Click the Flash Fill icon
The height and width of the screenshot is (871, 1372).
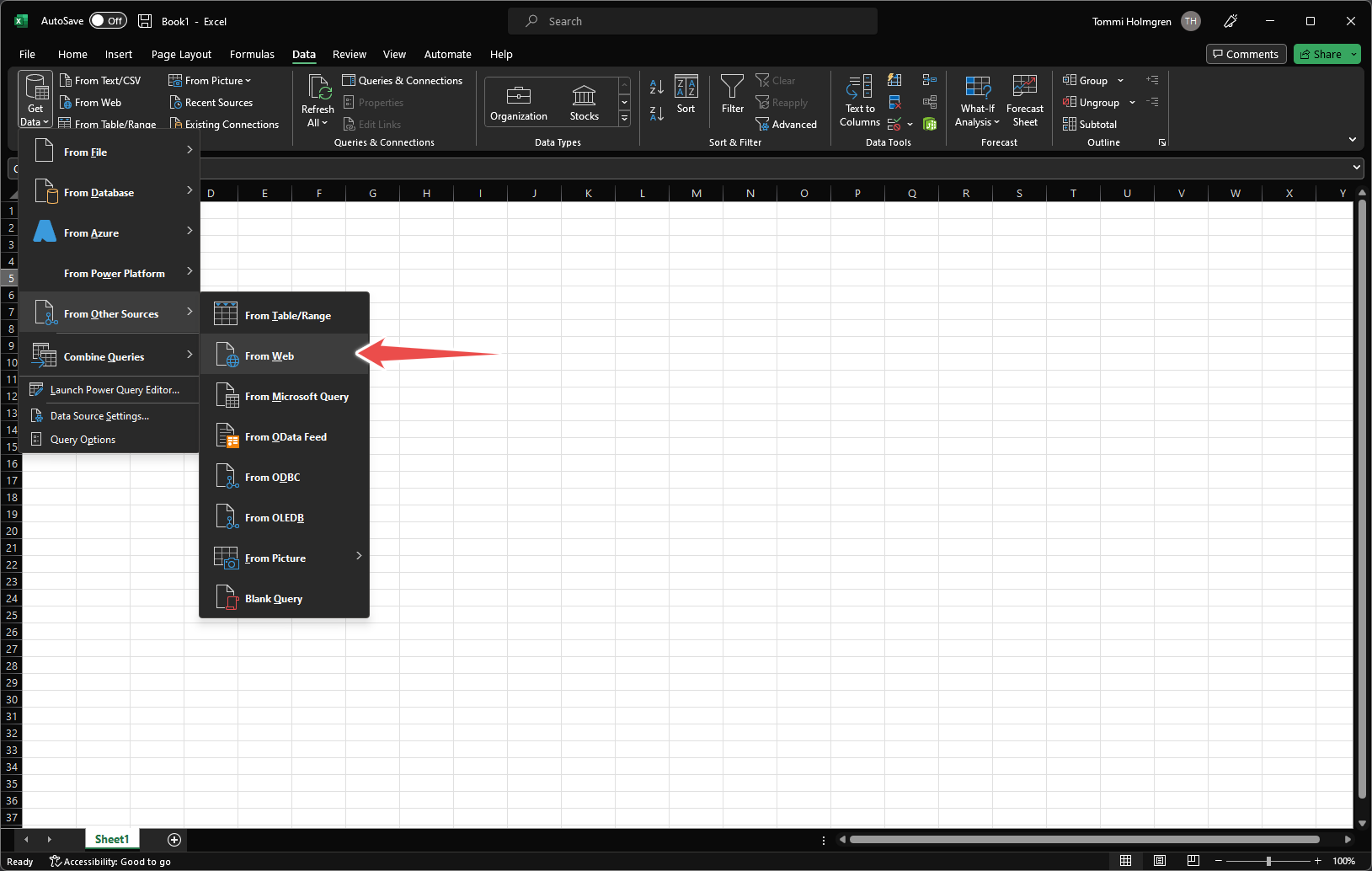(895, 80)
